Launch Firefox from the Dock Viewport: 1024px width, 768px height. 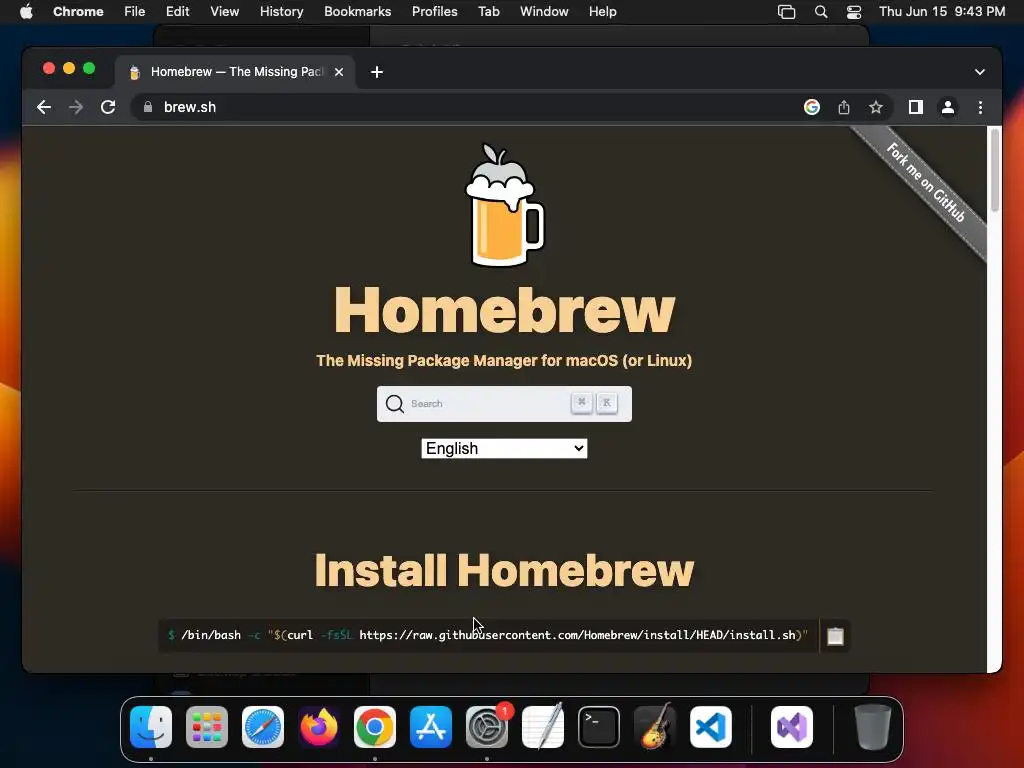point(319,727)
